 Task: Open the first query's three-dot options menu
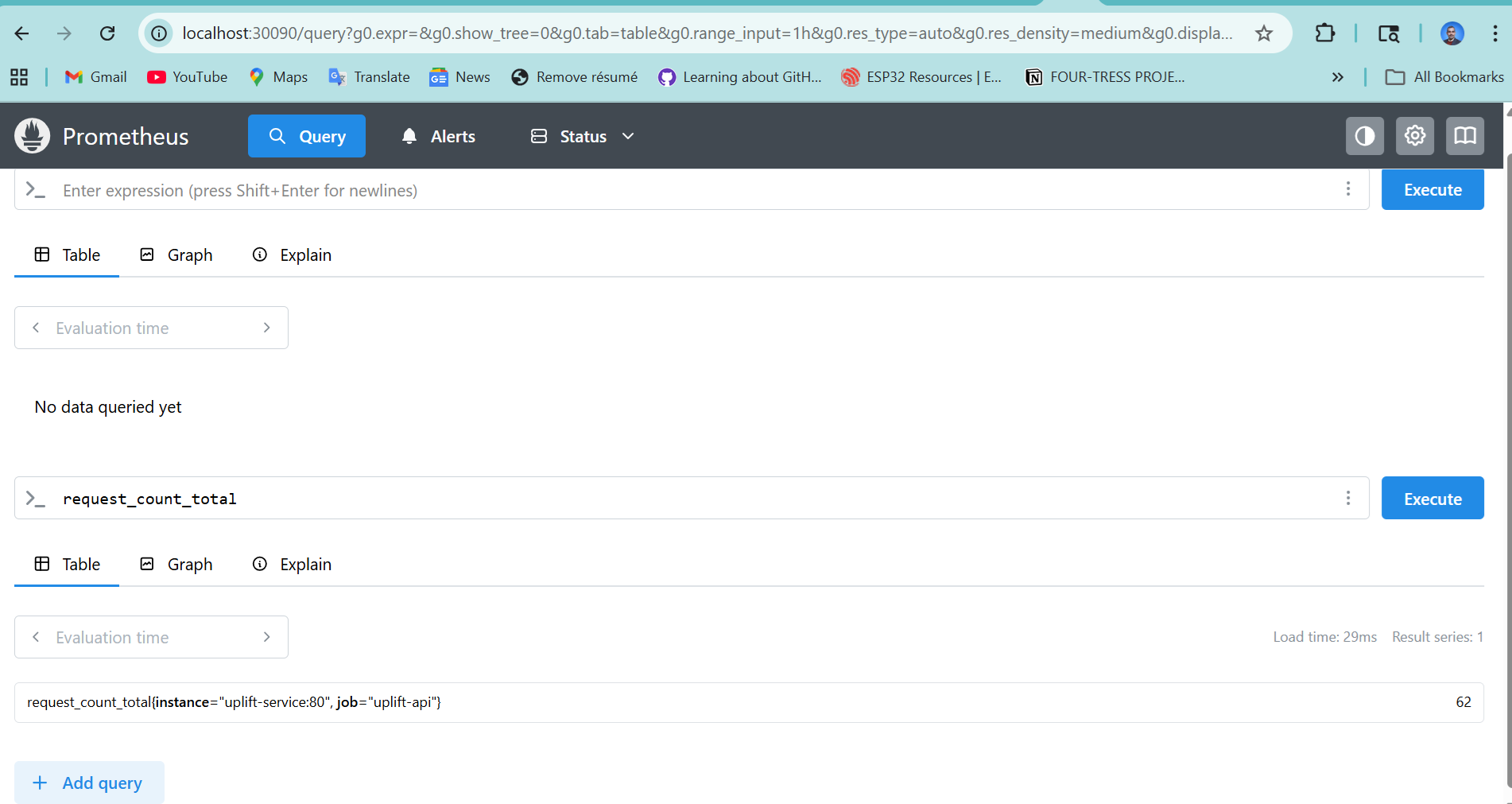point(1347,189)
